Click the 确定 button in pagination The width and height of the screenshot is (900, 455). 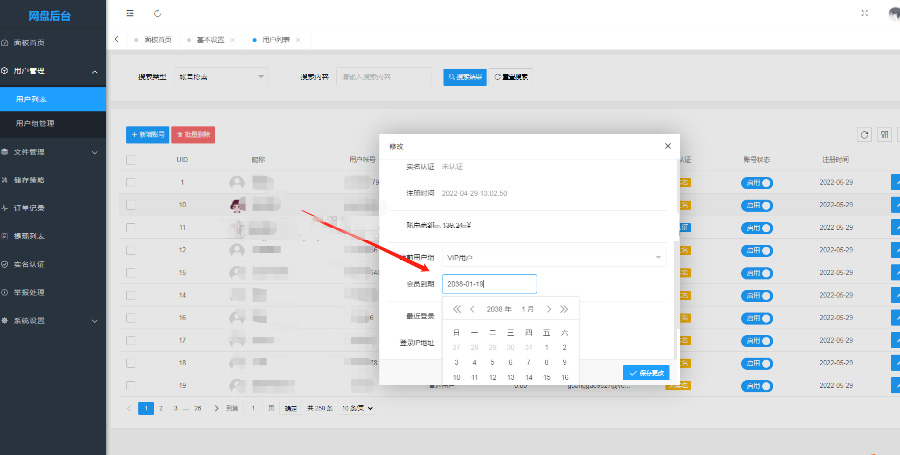[291, 409]
